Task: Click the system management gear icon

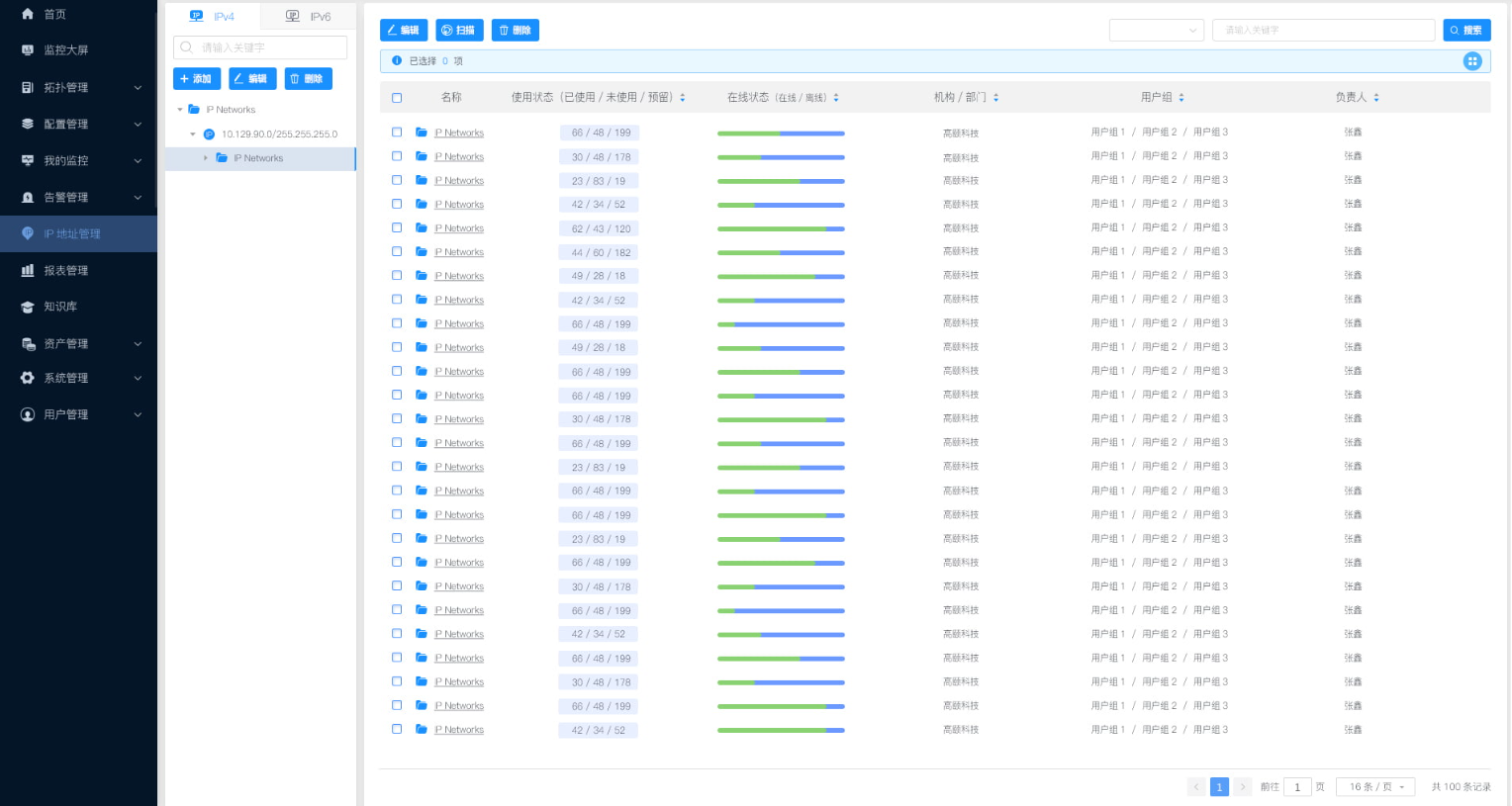Action: [x=28, y=379]
